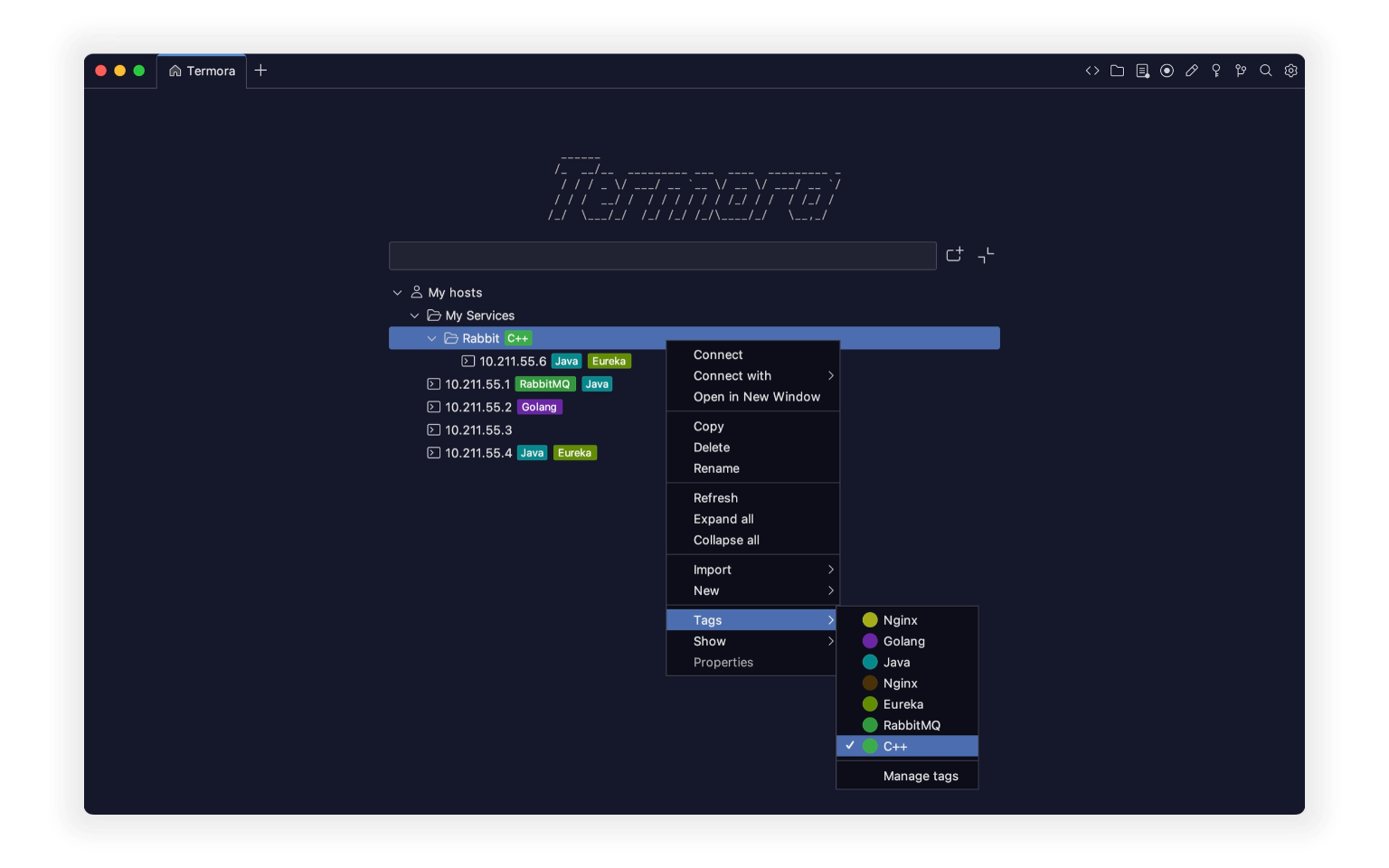1389x868 pixels.
Task: Click Collapse all in context menu
Action: (x=726, y=540)
